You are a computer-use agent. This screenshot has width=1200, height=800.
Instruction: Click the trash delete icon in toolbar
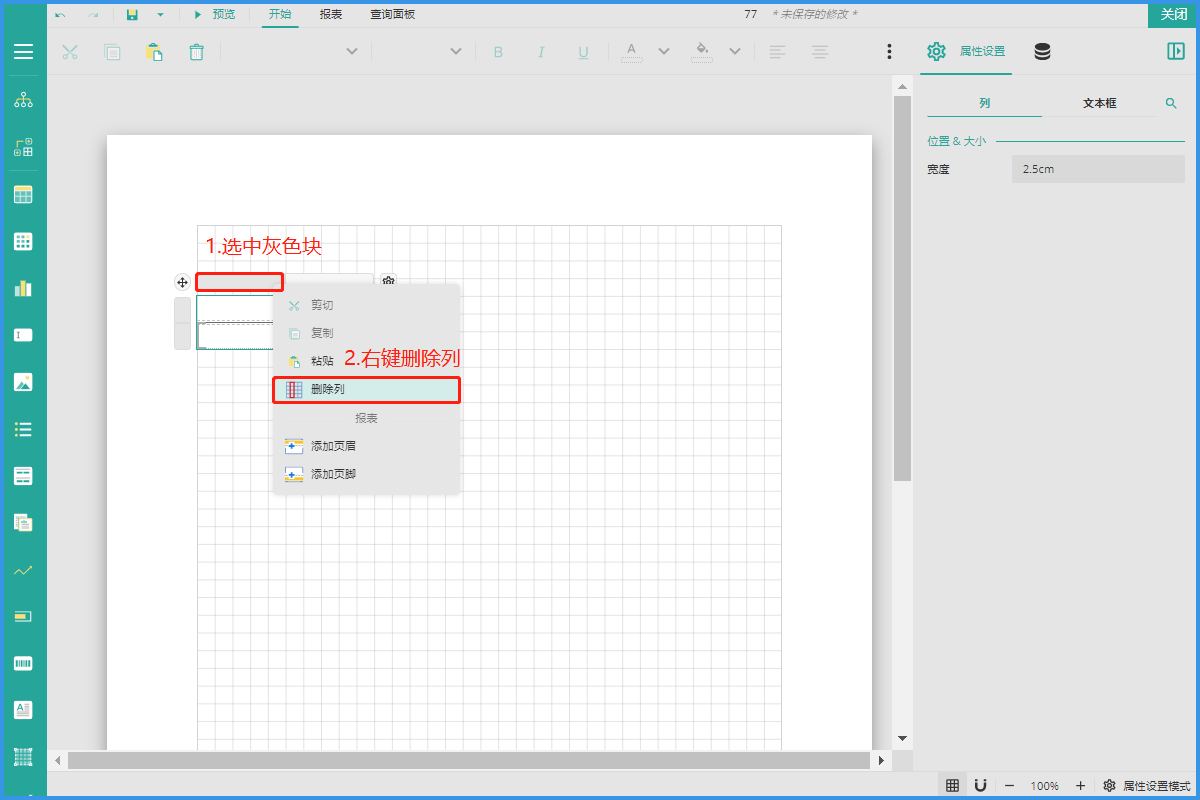tap(197, 52)
